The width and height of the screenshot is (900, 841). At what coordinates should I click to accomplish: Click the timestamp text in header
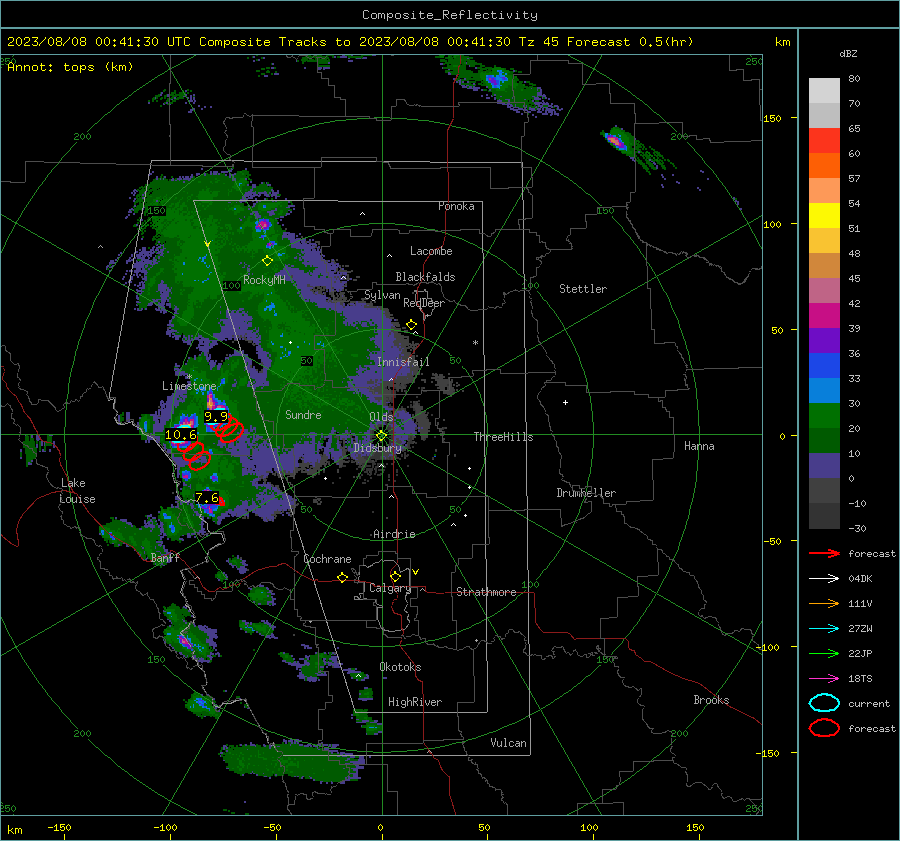[x=350, y=42]
